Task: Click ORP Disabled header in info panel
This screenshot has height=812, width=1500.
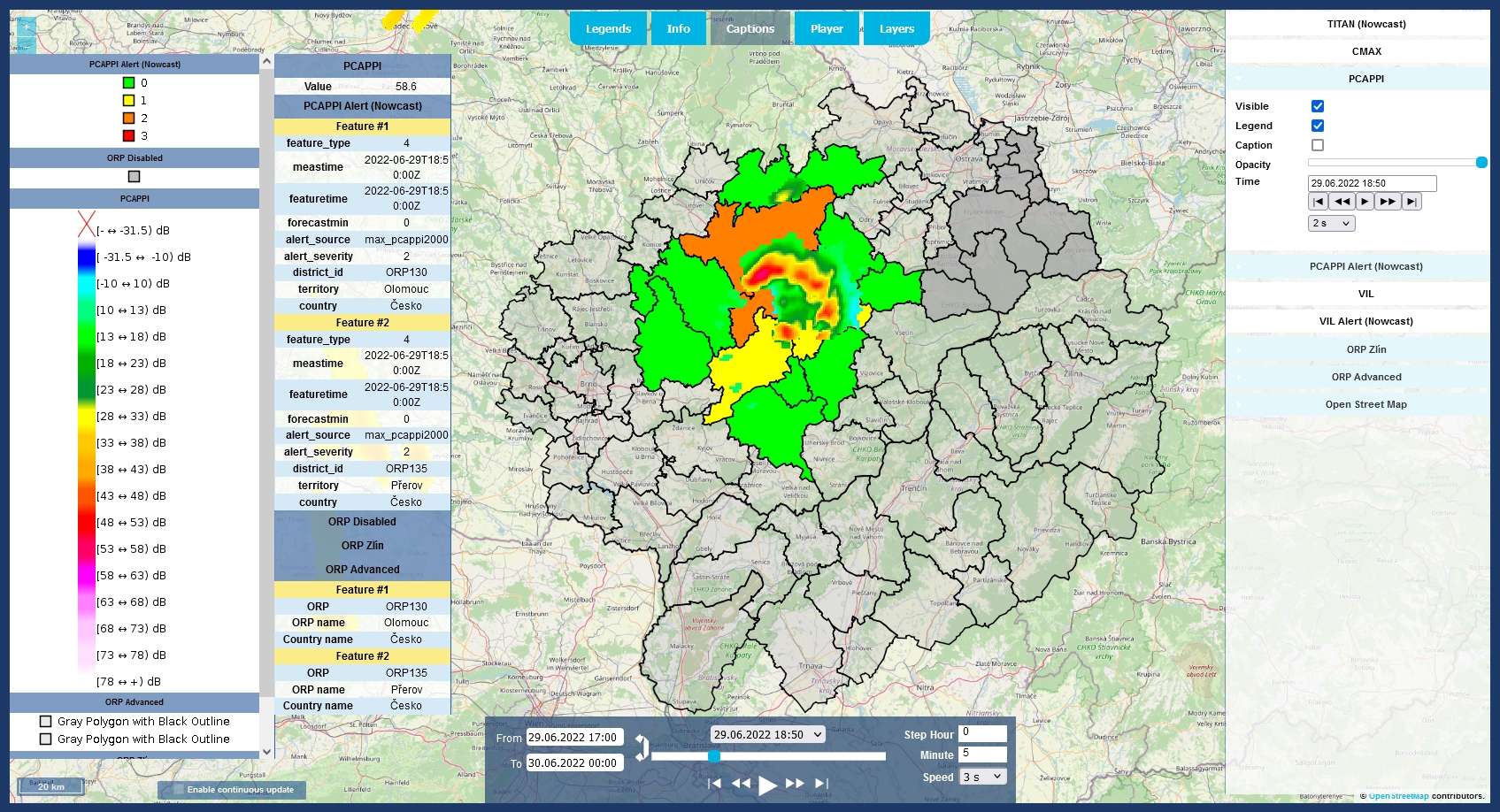Action: pyautogui.click(x=363, y=522)
